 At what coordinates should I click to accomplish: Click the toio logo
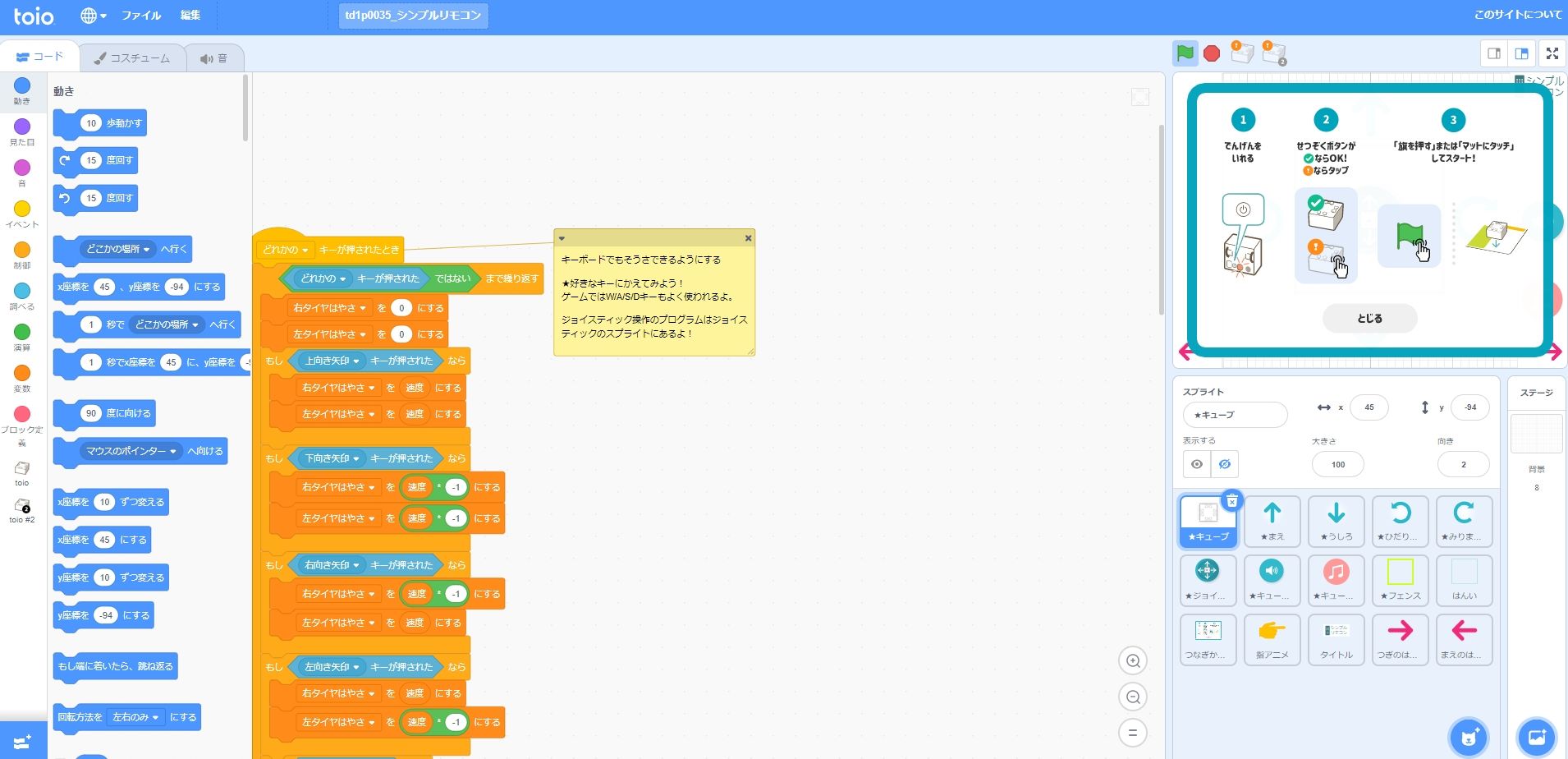[x=34, y=16]
